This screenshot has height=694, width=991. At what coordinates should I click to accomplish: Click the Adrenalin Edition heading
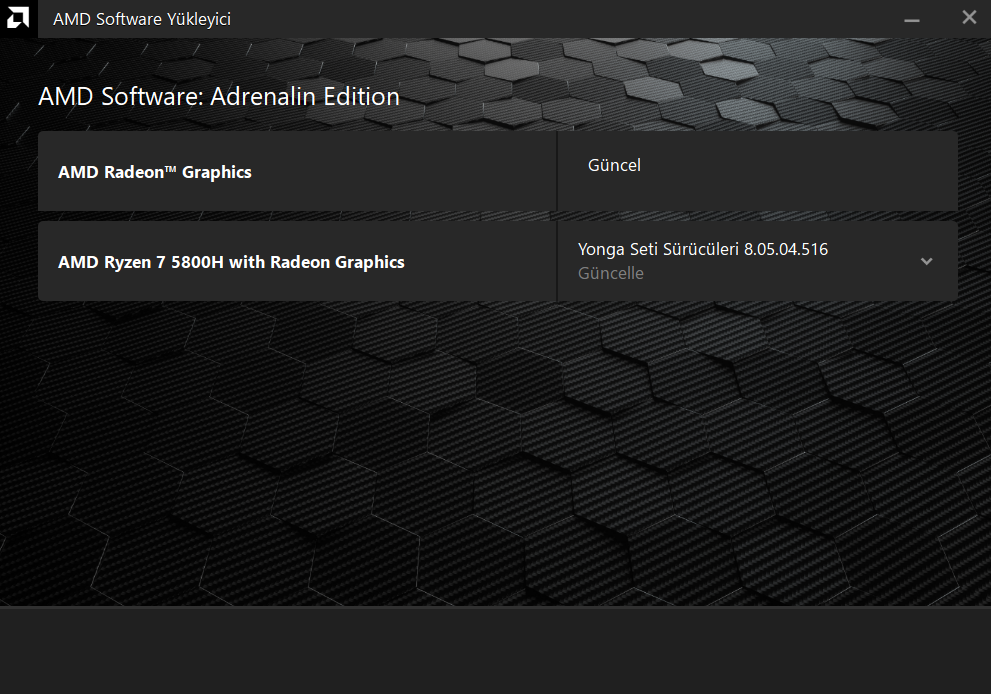(305, 97)
